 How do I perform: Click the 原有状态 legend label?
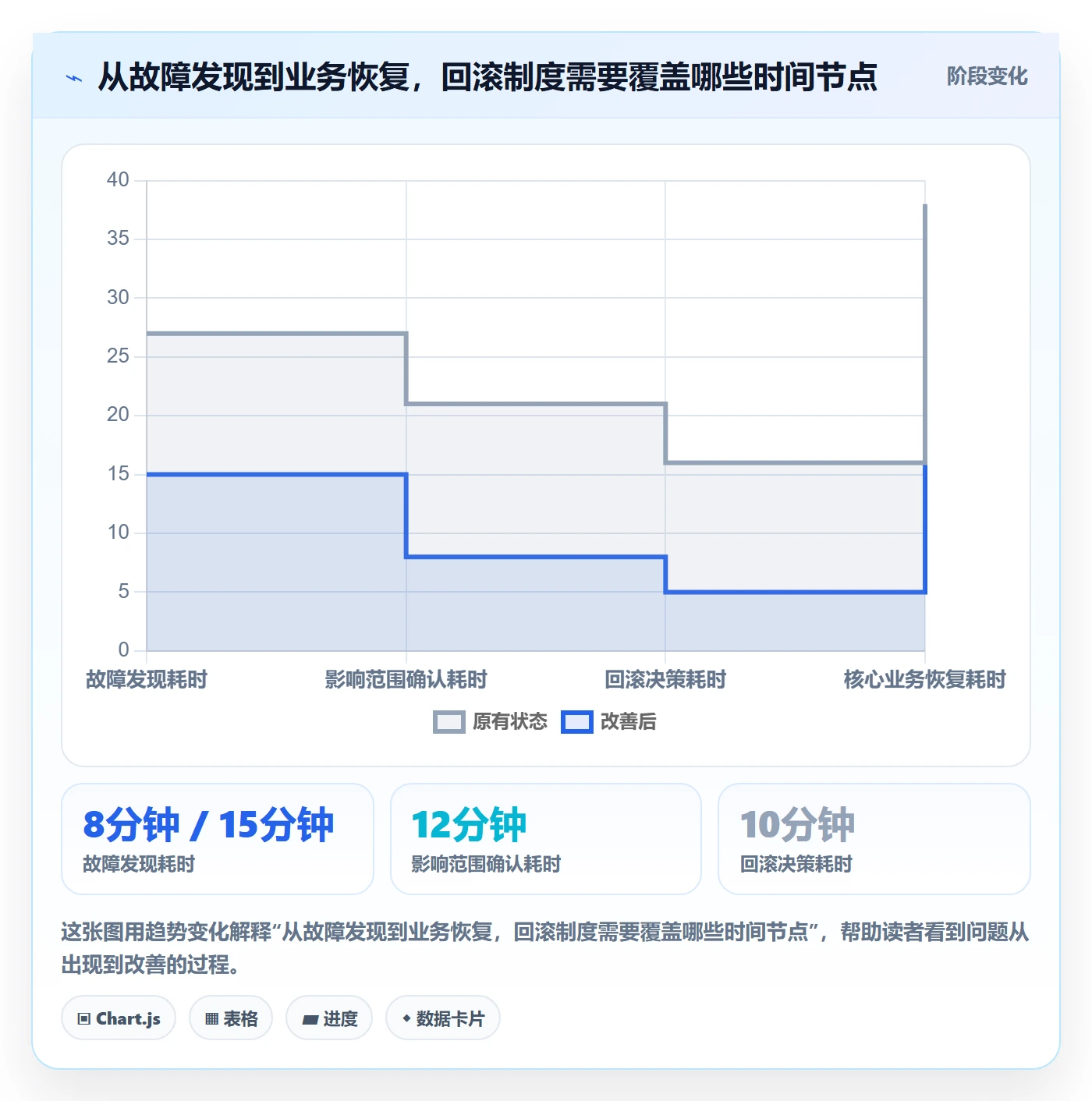[510, 722]
